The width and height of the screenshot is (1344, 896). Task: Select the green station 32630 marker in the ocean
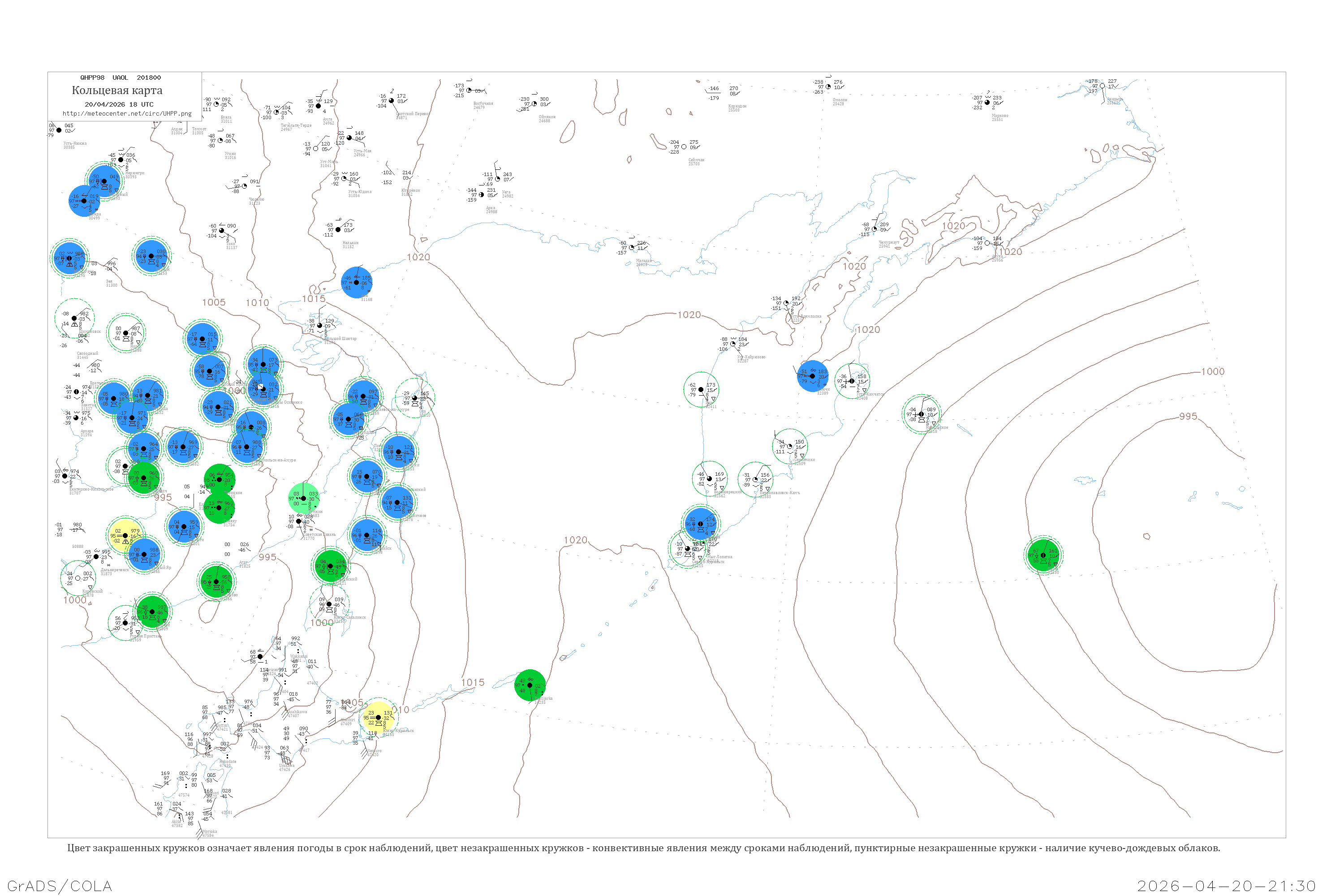[1043, 555]
